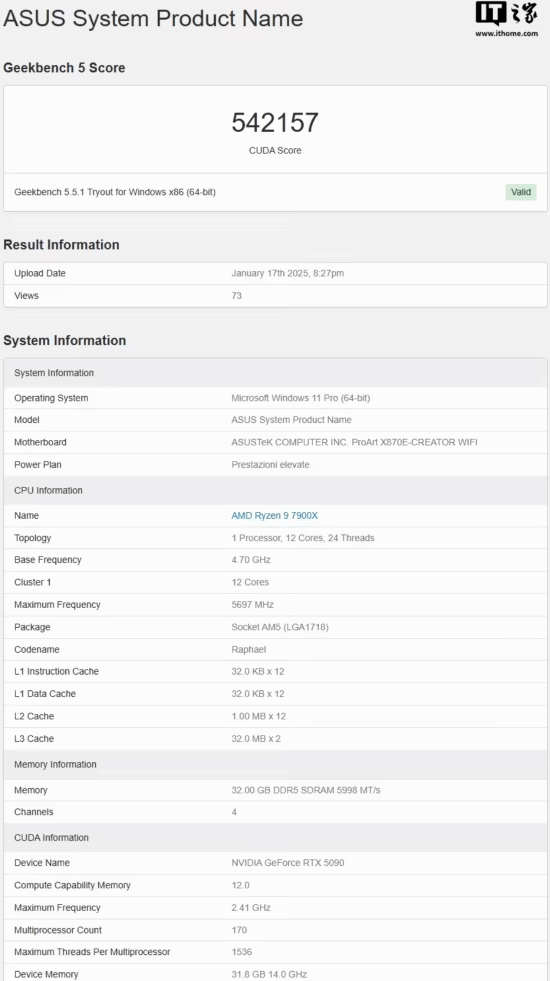
Task: Click the Result Information heading
Action: [x=61, y=245]
